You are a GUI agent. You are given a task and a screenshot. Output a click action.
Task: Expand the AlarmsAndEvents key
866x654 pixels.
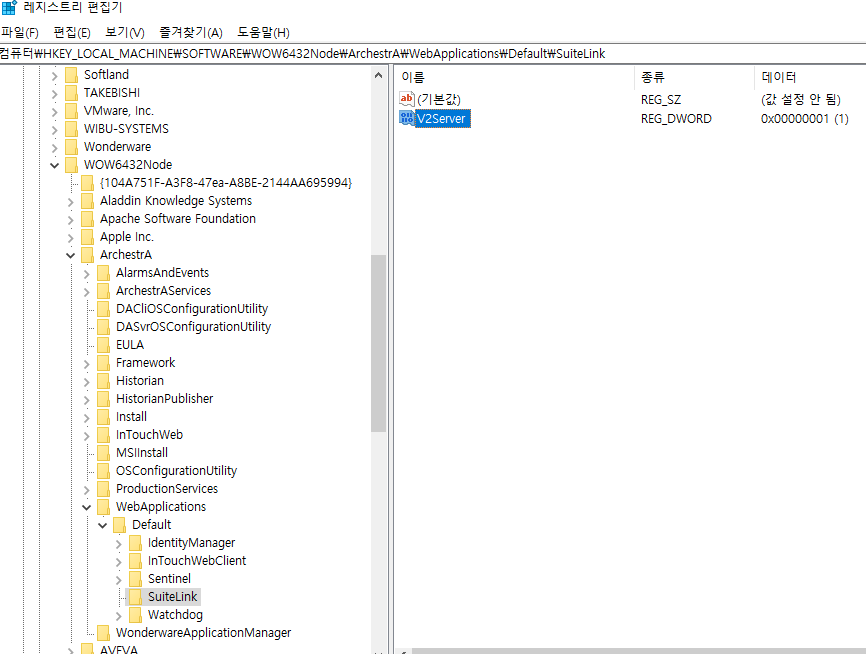point(86,274)
